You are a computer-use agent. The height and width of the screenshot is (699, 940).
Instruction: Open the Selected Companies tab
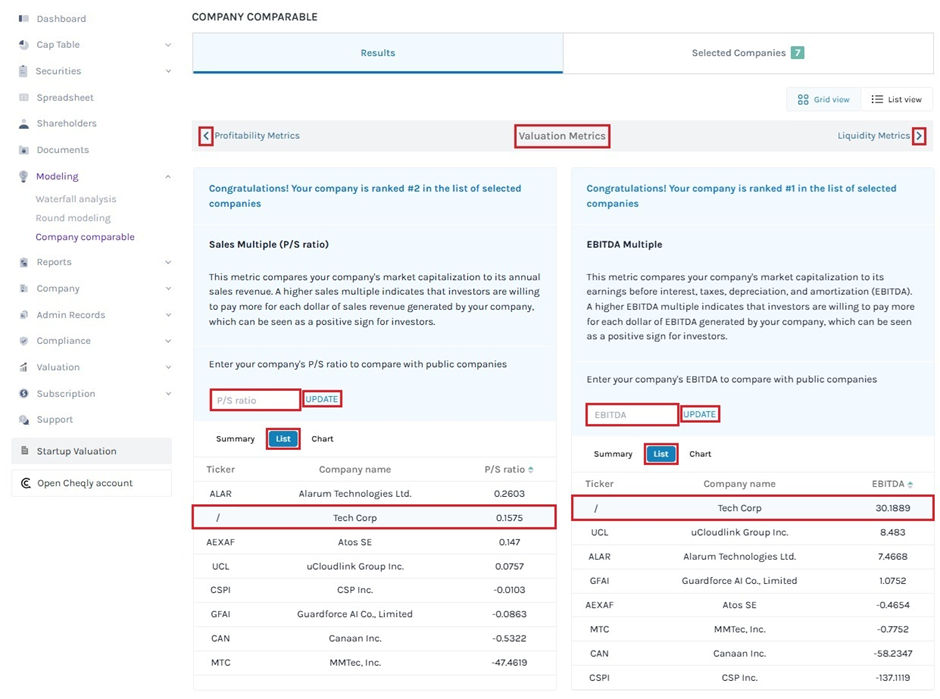[747, 53]
